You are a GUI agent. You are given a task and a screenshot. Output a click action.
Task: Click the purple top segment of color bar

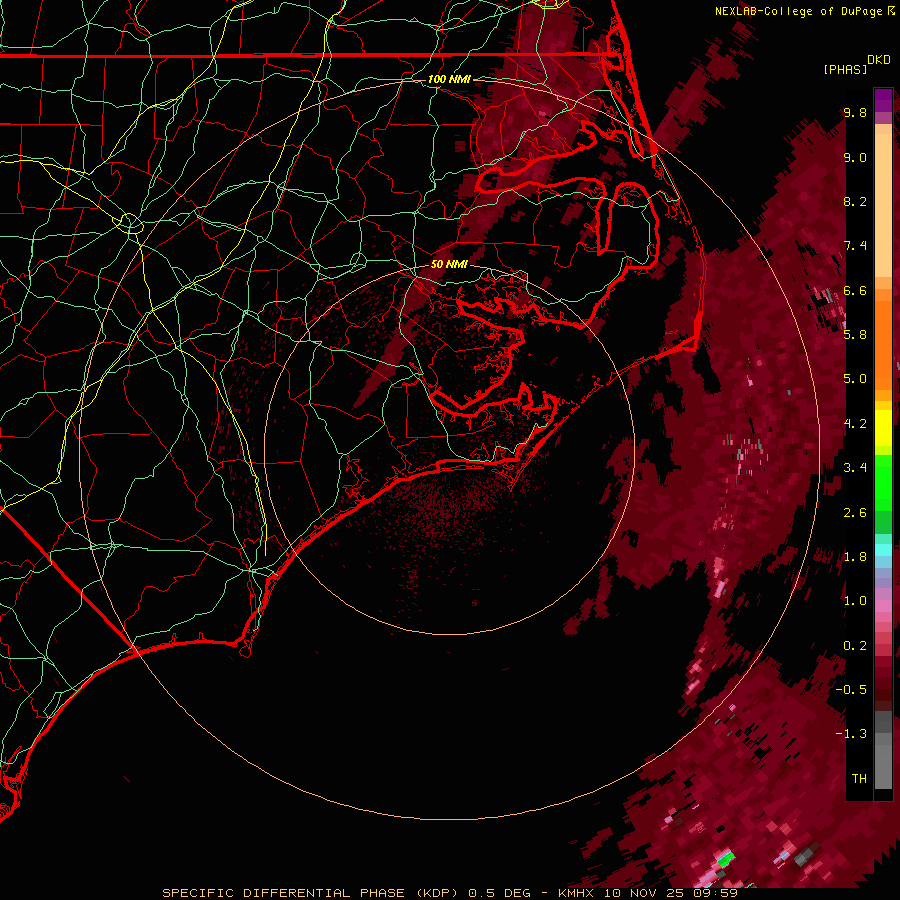point(883,100)
